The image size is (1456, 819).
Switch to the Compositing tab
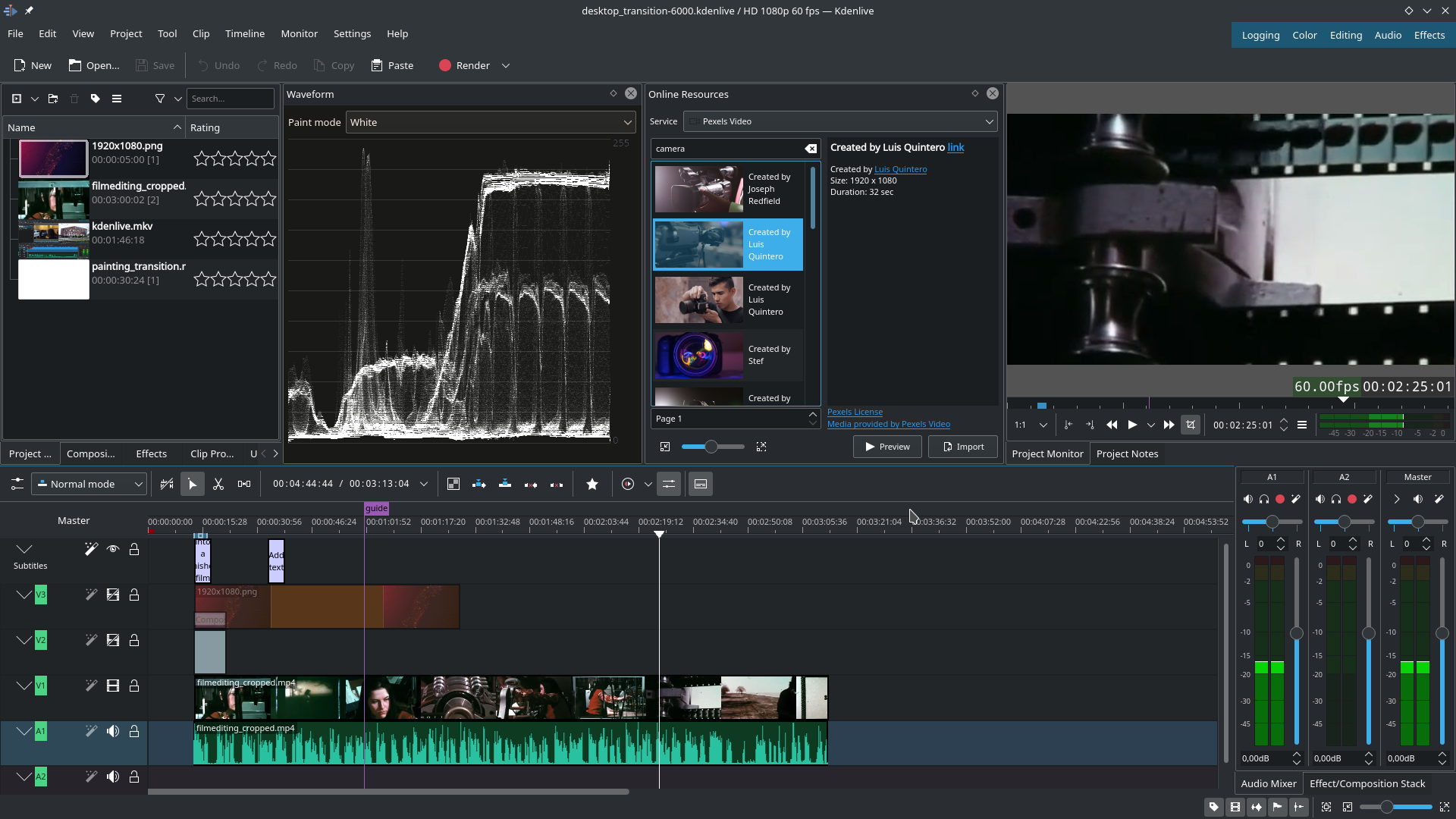[x=91, y=453]
